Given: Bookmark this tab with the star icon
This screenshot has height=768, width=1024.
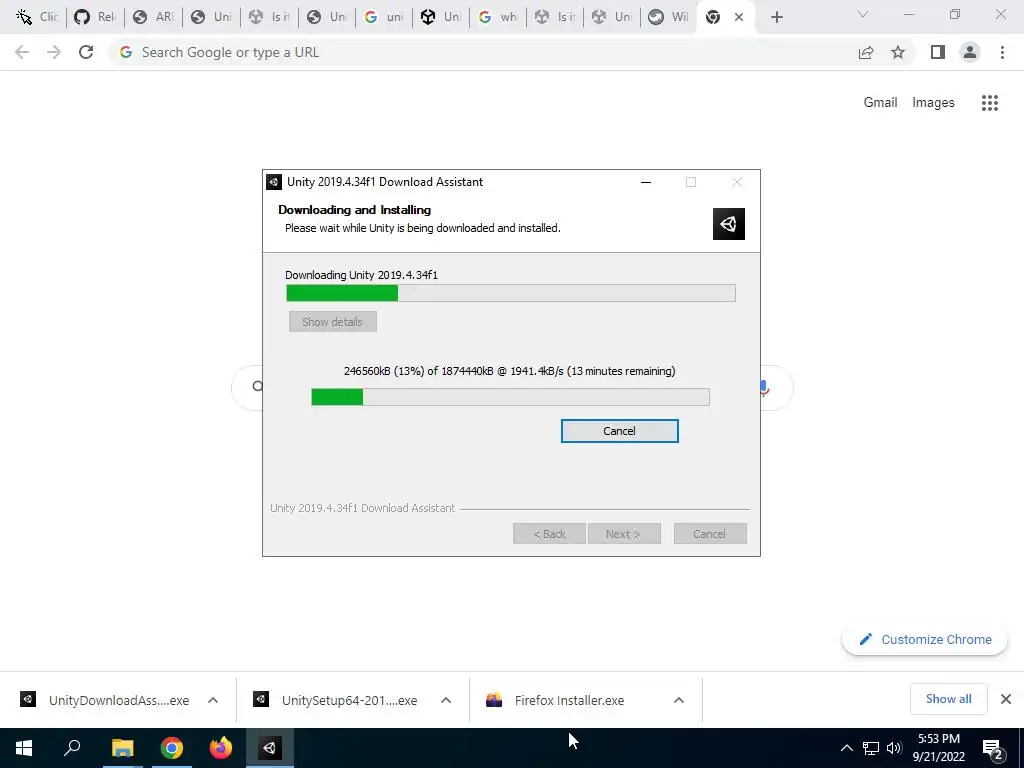Looking at the screenshot, I should [x=898, y=52].
